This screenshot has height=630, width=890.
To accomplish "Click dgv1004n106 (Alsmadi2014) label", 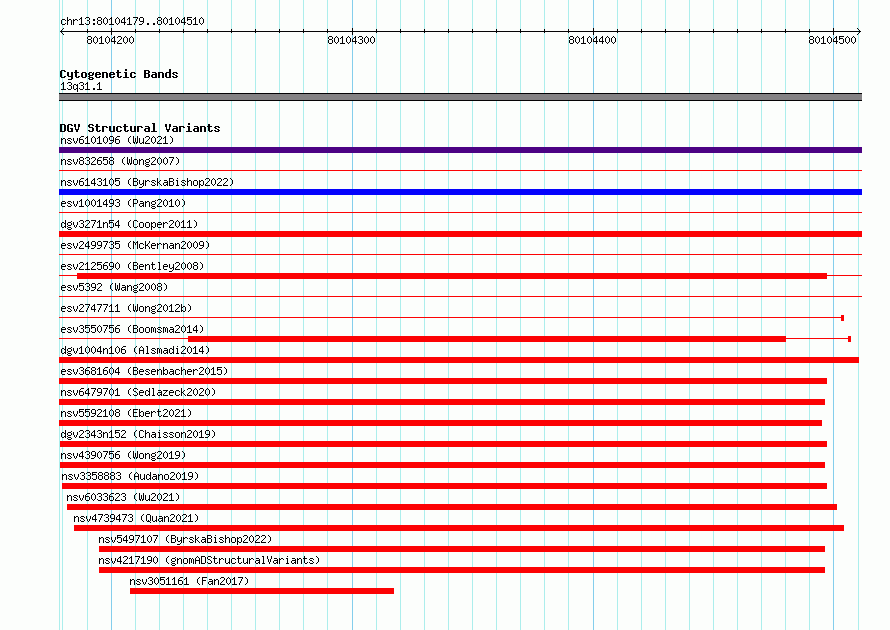I will (x=135, y=350).
